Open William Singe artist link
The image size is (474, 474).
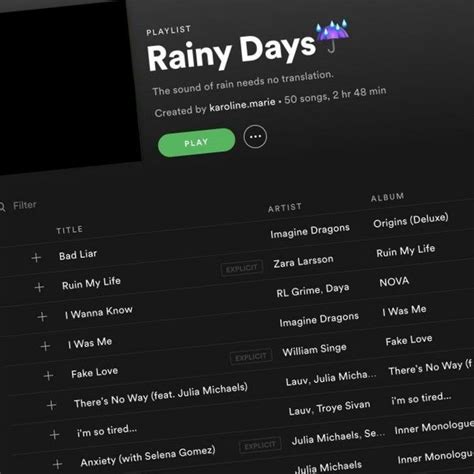pos(314,349)
